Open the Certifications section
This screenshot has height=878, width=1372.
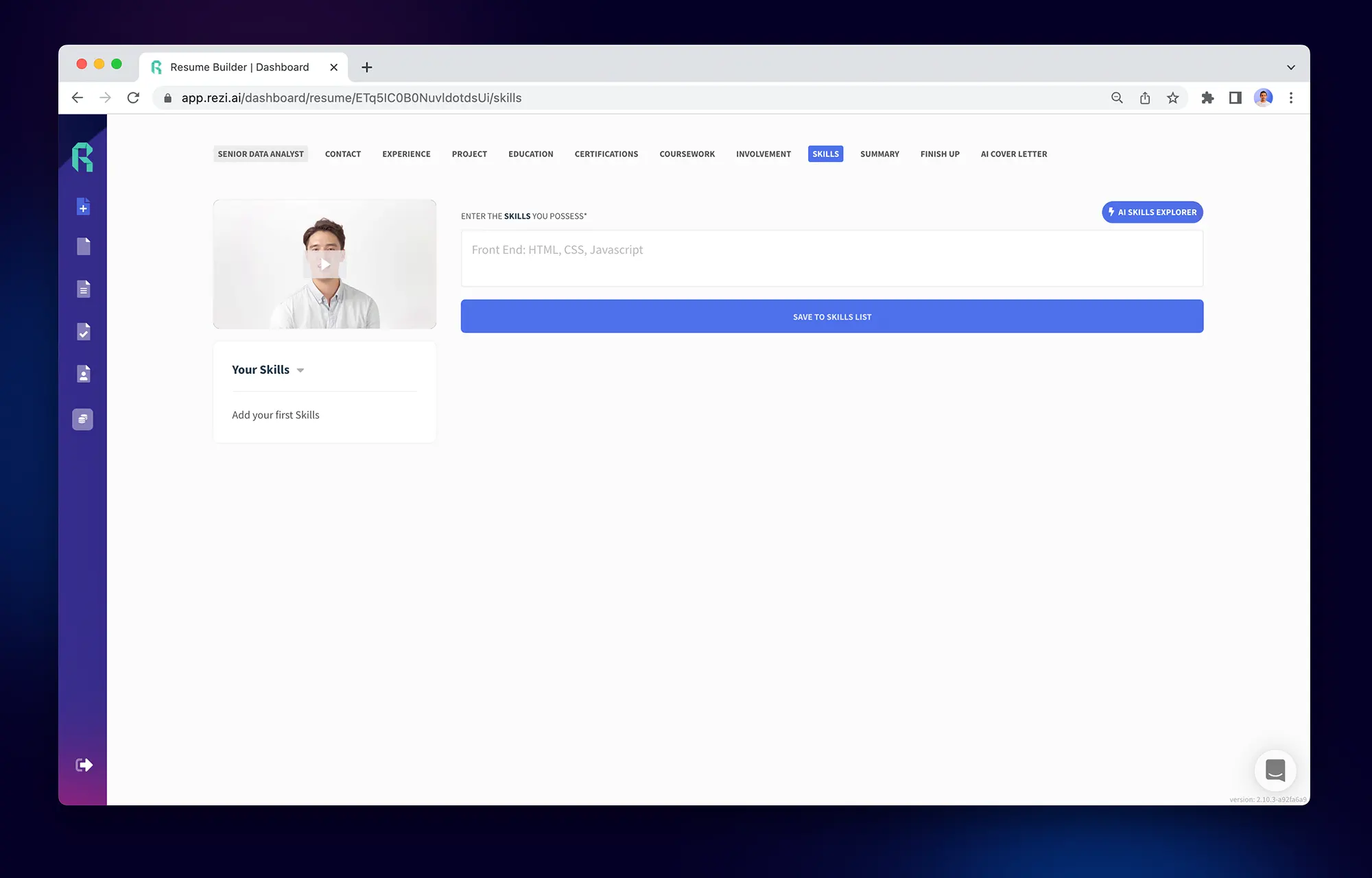[x=606, y=154]
